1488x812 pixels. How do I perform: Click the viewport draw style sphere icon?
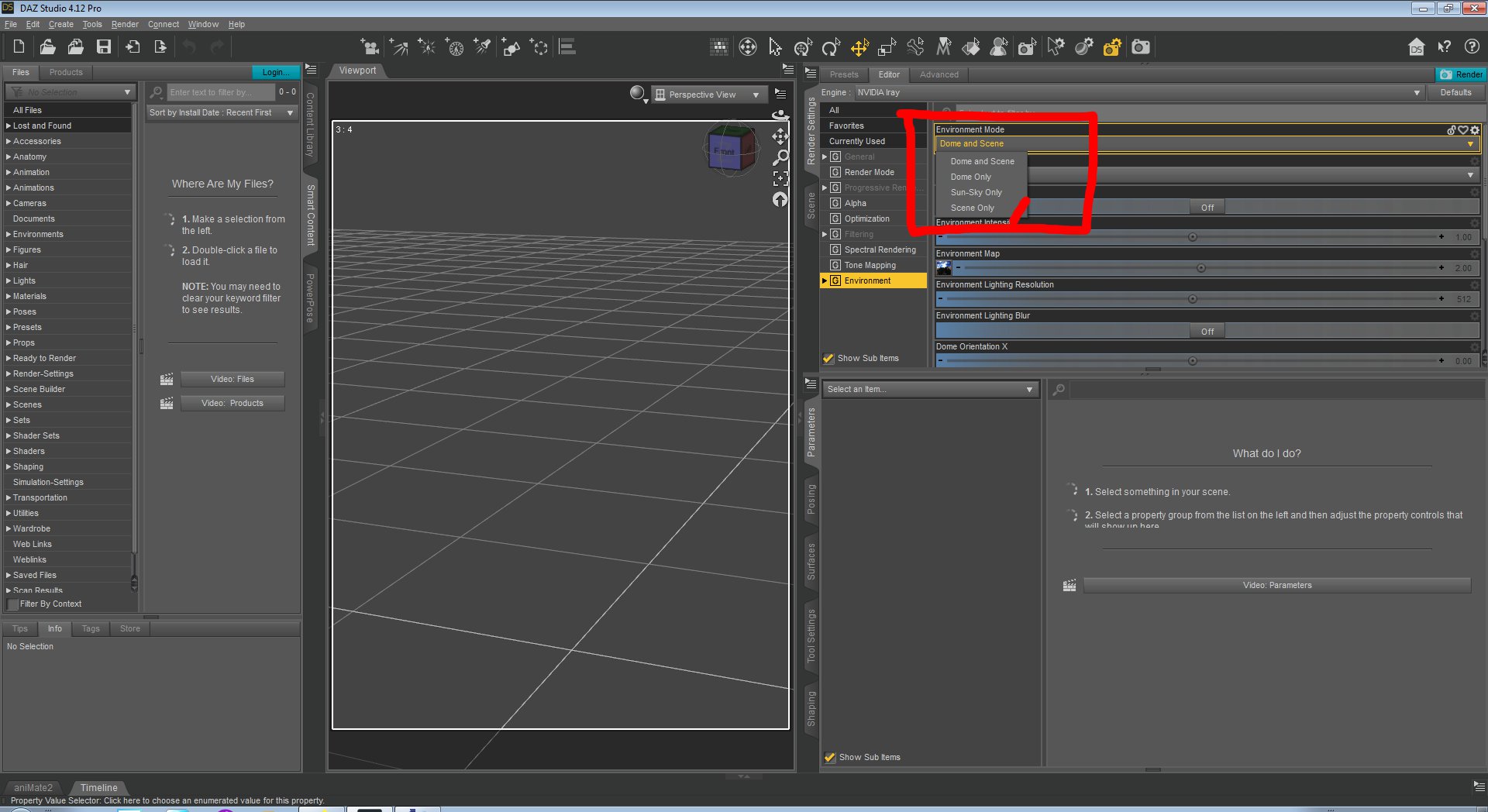click(637, 93)
